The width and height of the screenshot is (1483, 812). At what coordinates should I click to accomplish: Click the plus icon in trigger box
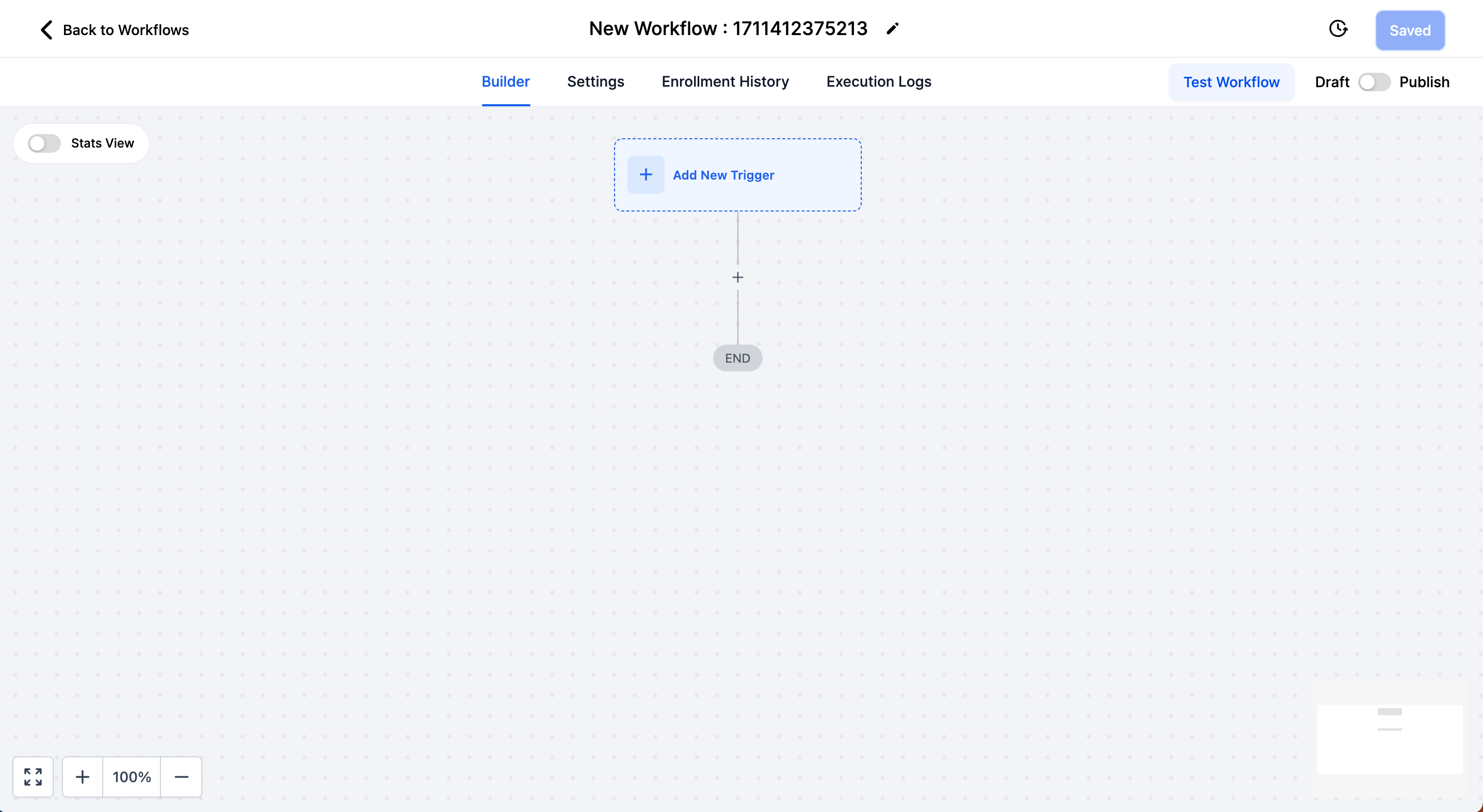646,175
